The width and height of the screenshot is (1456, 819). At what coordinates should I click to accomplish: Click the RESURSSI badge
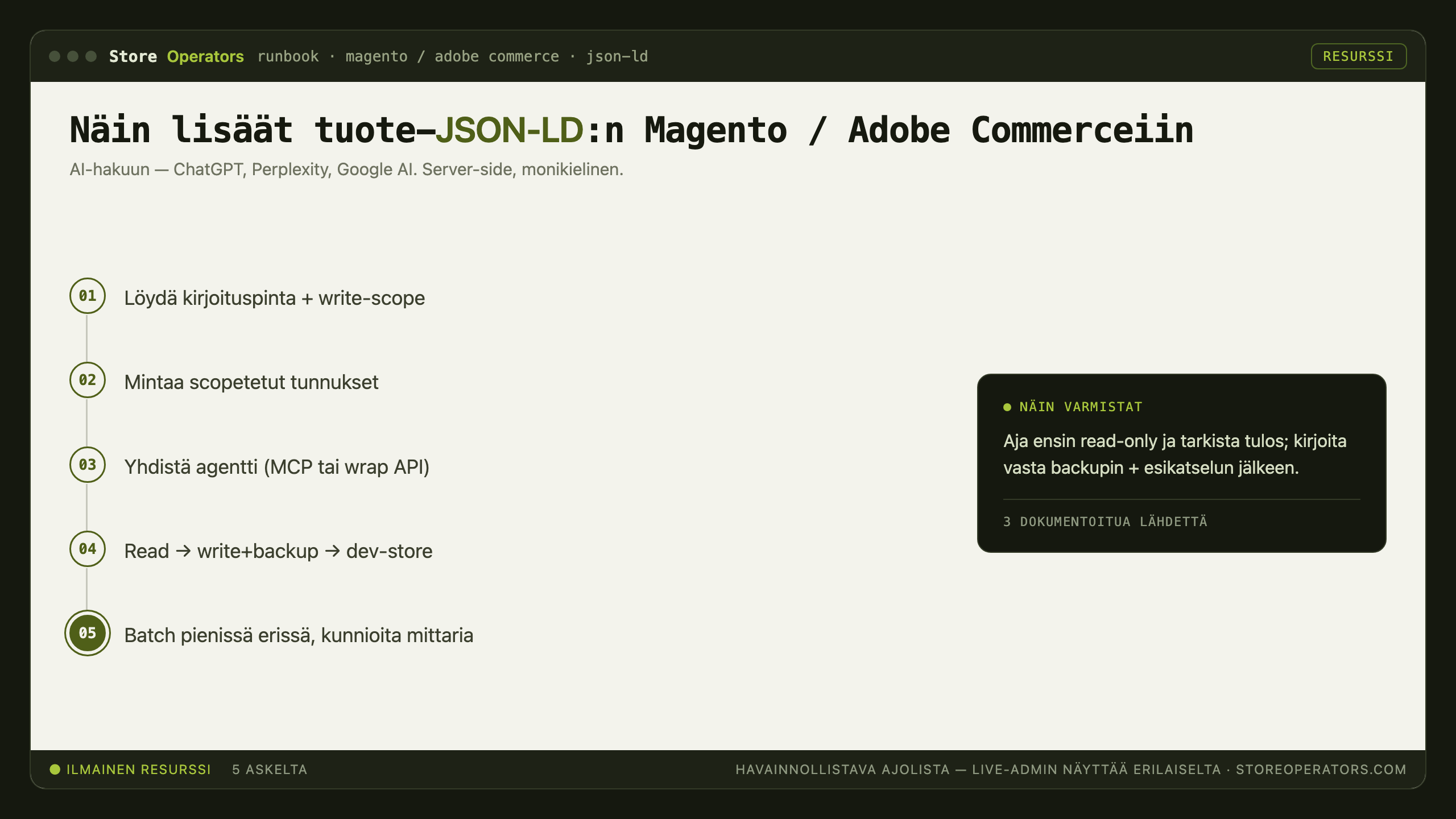[1358, 56]
